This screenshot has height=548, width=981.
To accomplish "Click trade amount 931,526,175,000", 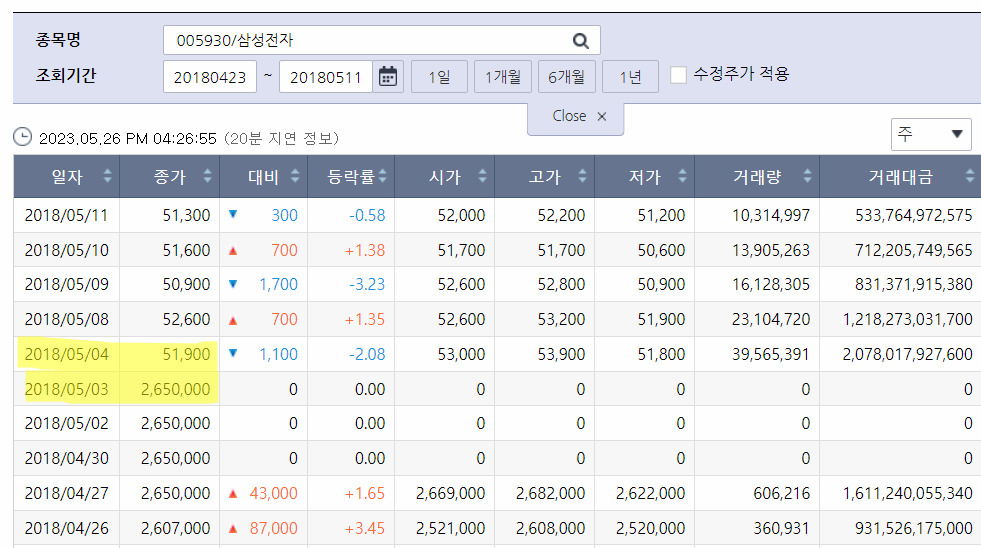I will 913,529.
